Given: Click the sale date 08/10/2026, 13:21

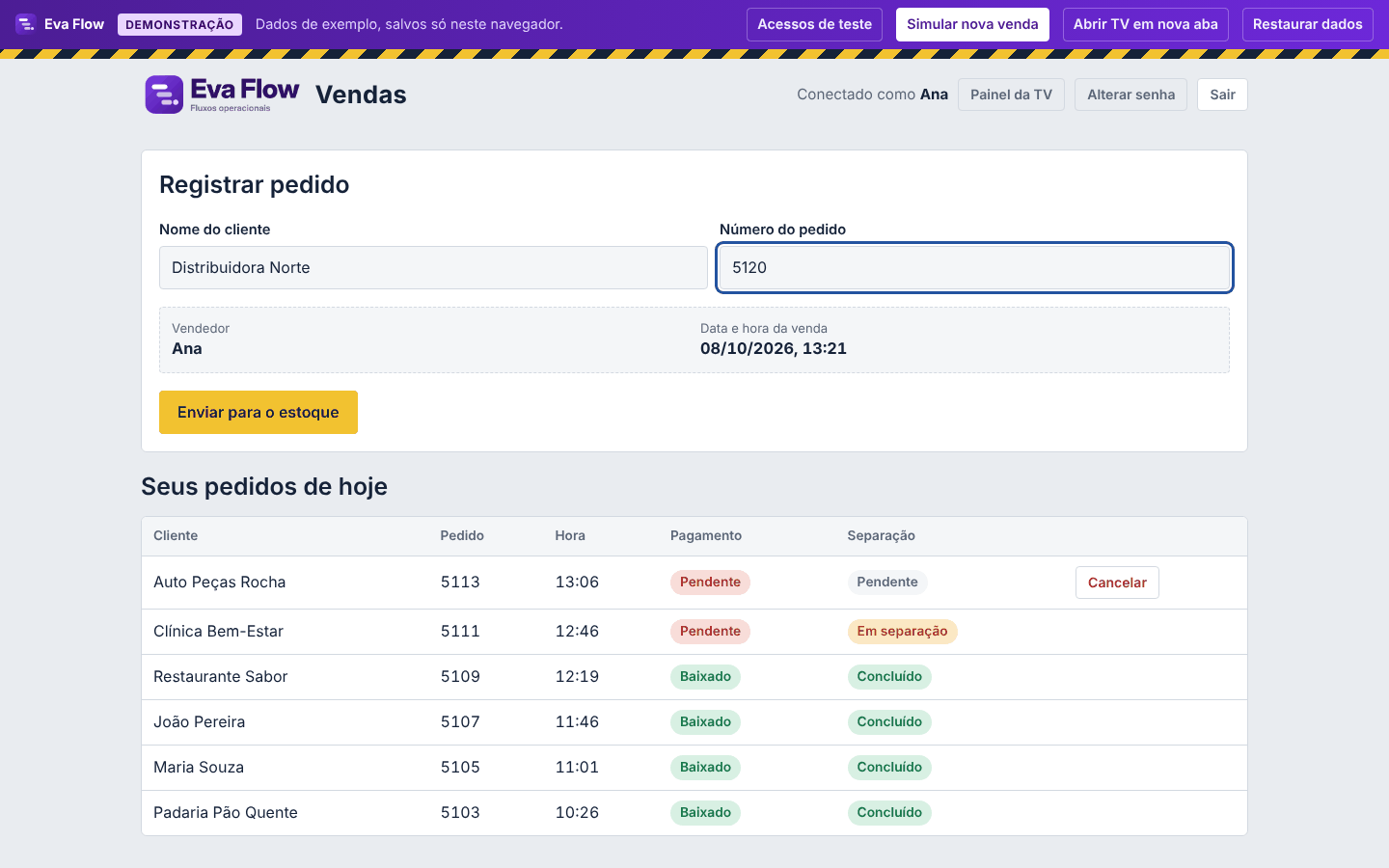Looking at the screenshot, I should tap(774, 349).
